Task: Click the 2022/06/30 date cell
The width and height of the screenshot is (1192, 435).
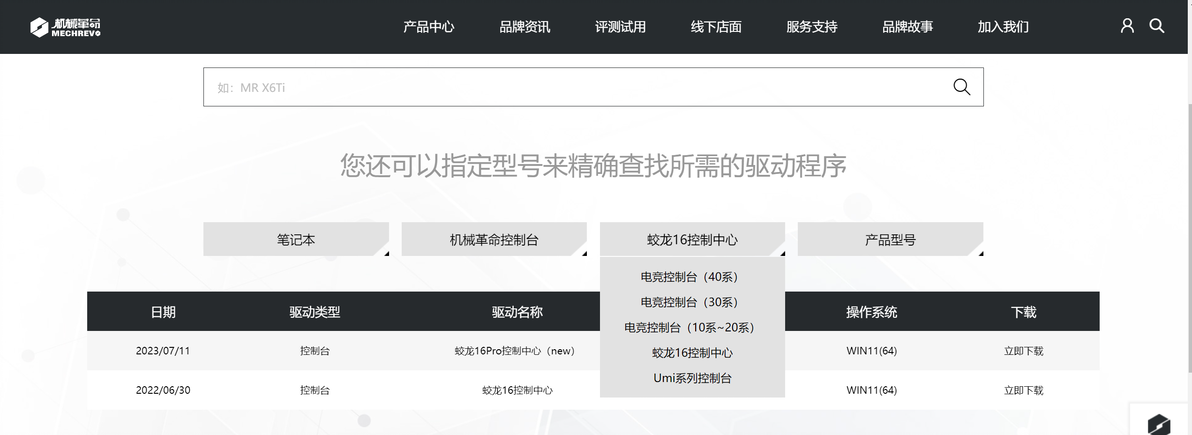Action: (x=163, y=390)
